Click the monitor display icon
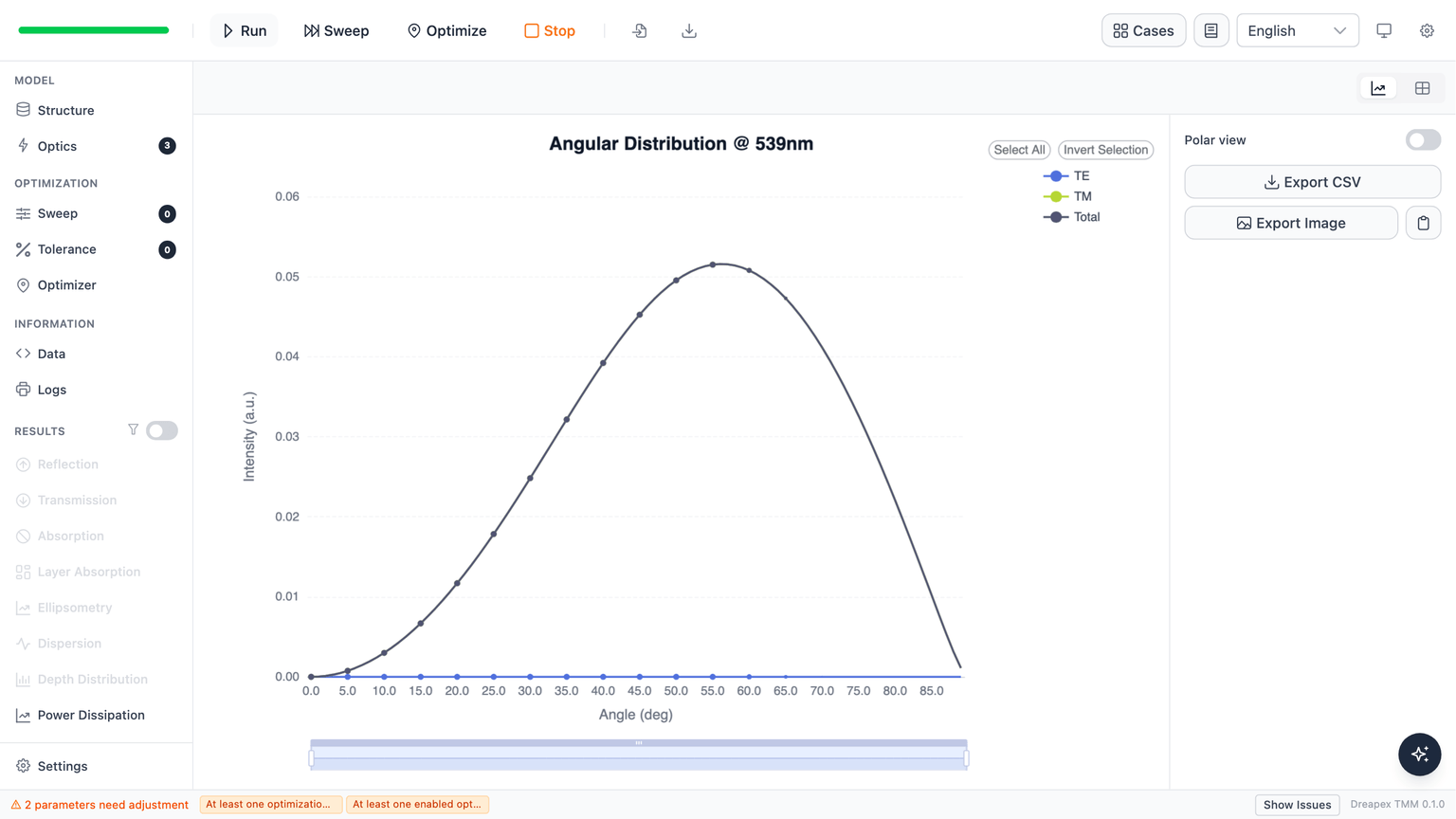Image resolution: width=1456 pixels, height=819 pixels. 1384,30
